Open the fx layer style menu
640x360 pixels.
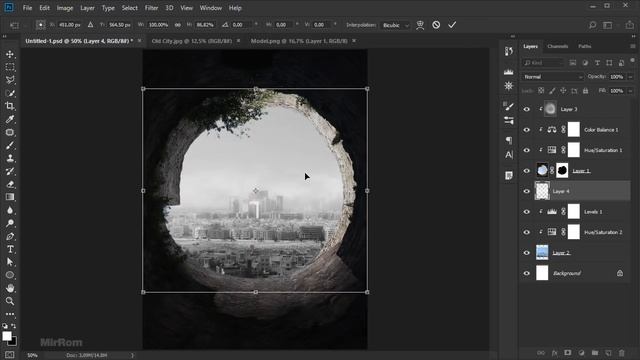tap(554, 353)
